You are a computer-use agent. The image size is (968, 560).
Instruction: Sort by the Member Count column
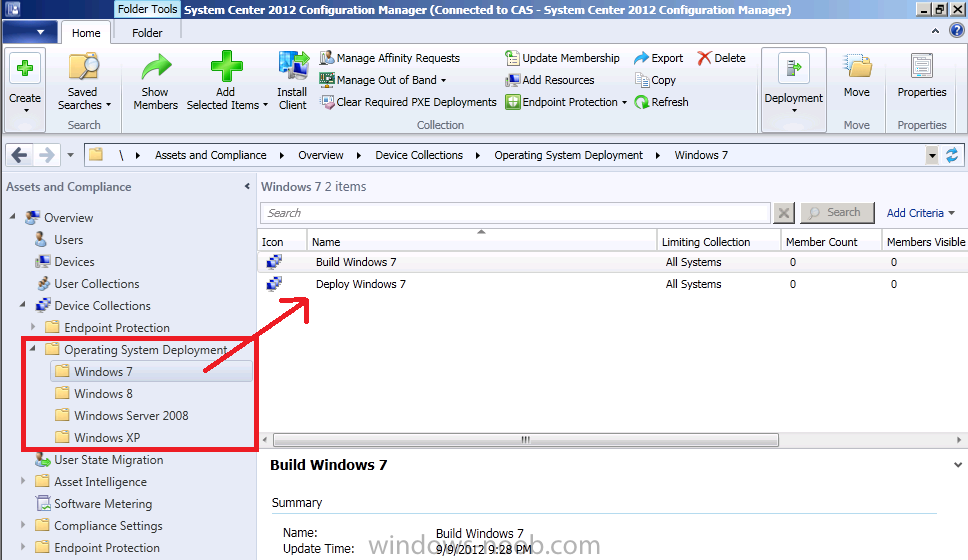click(831, 242)
